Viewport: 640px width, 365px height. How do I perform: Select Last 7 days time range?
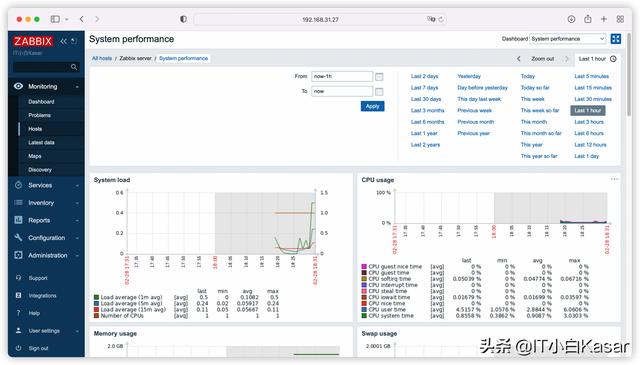pos(424,88)
